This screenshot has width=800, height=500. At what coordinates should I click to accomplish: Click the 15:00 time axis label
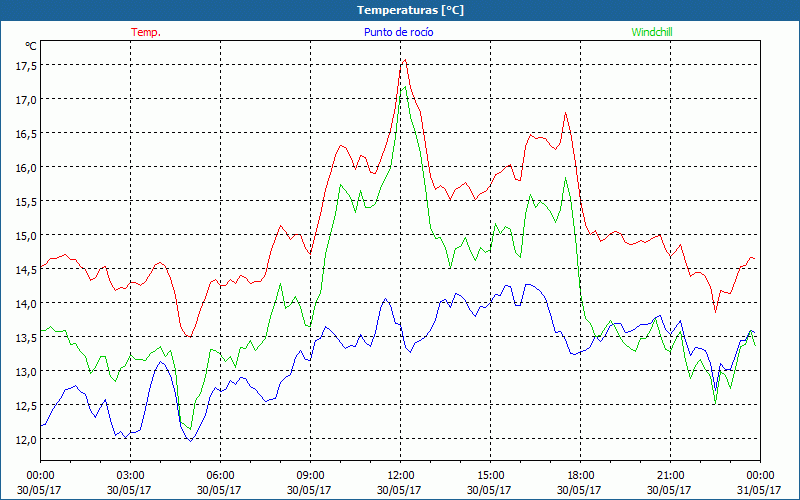coord(490,475)
